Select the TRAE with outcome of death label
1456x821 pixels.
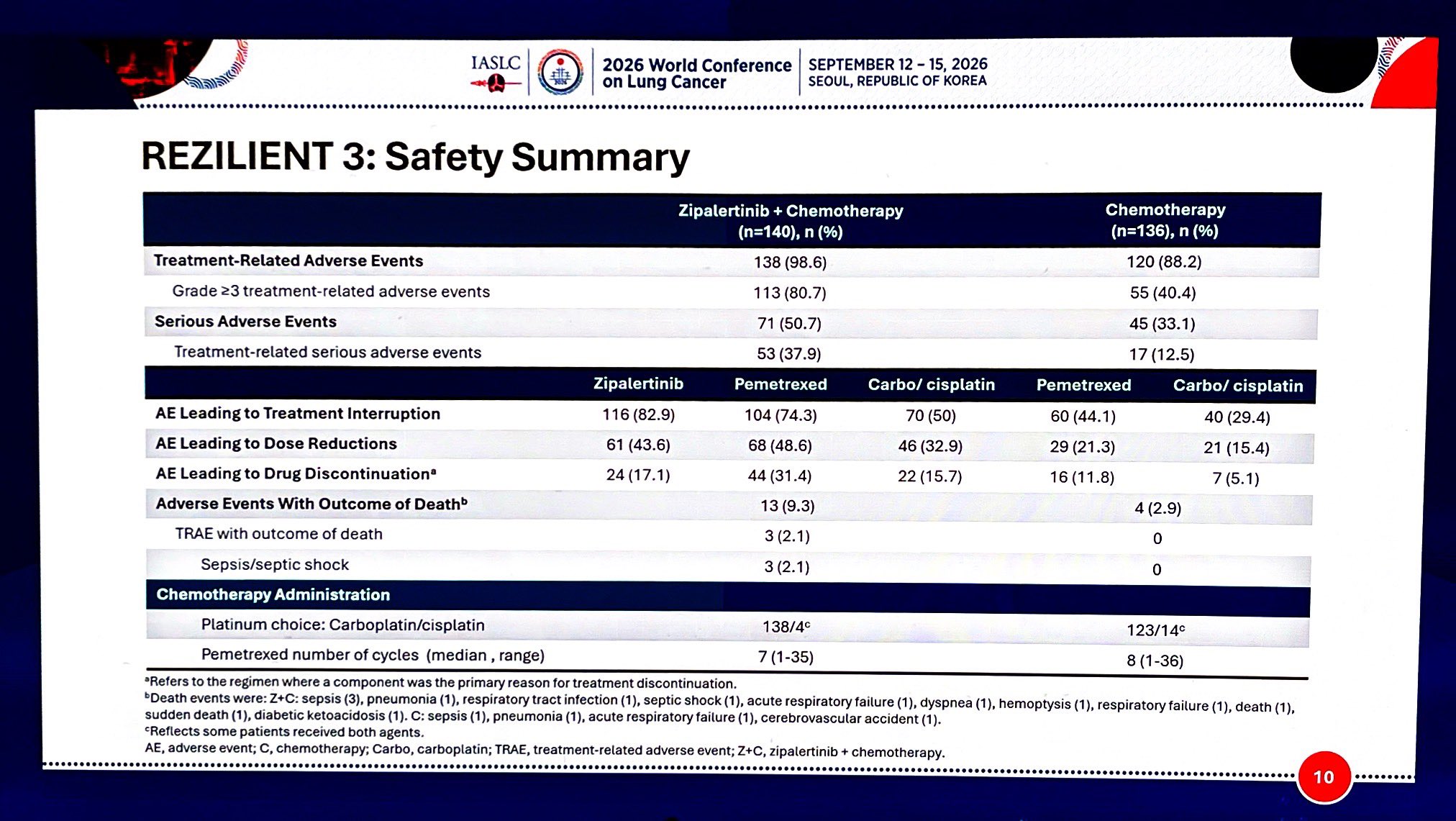pos(279,534)
